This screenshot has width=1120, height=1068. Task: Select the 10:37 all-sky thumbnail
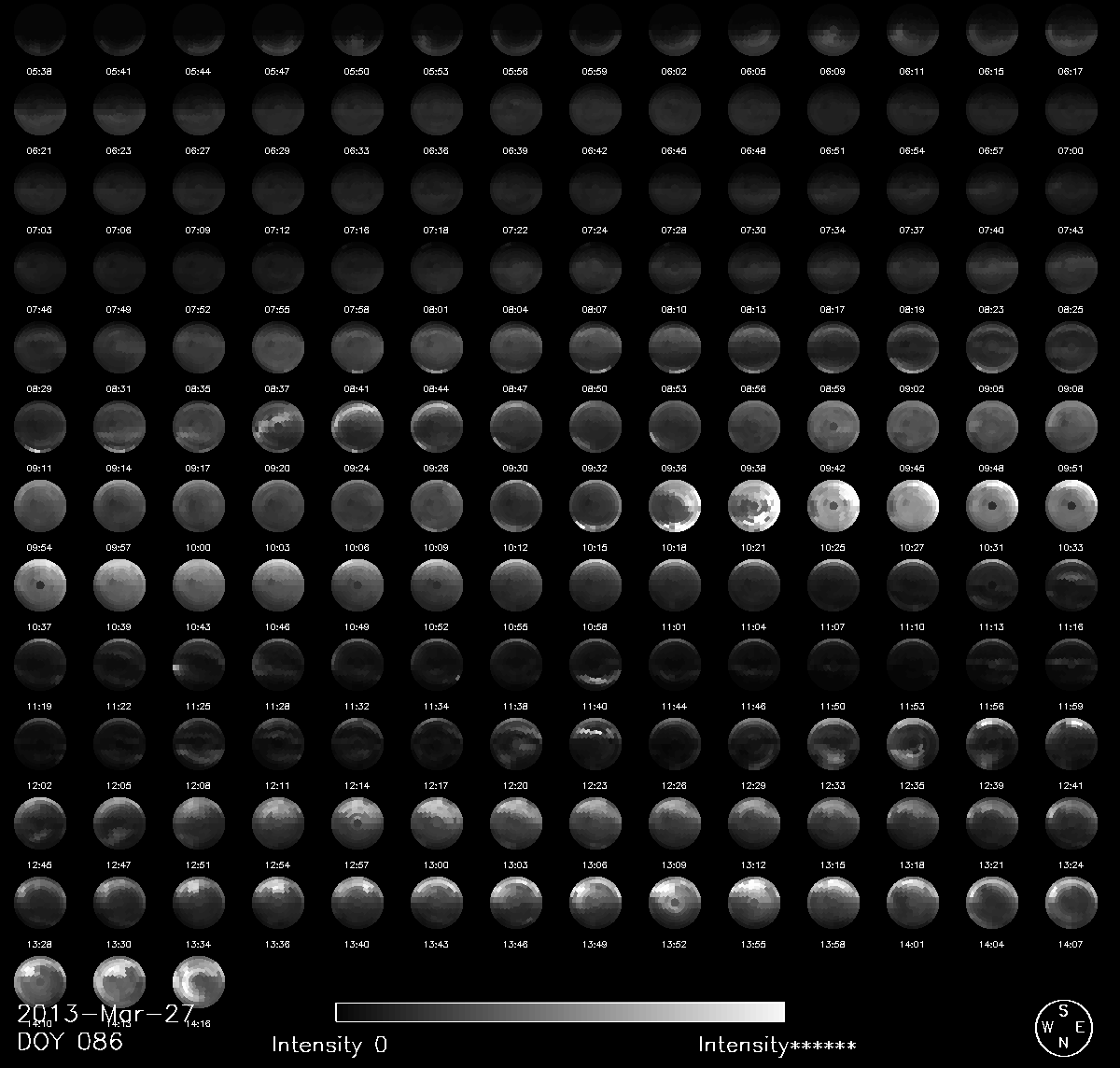click(x=40, y=587)
